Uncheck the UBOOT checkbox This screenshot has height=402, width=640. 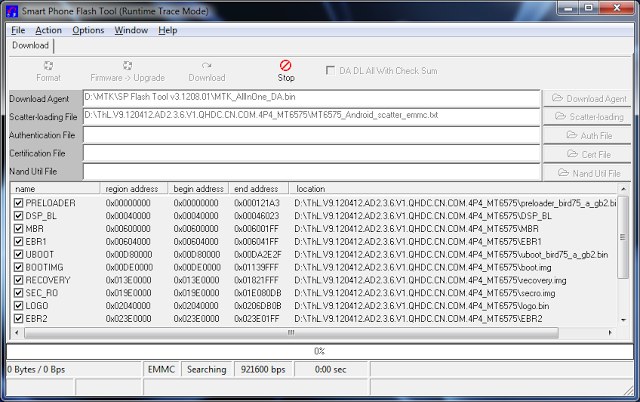(x=18, y=254)
